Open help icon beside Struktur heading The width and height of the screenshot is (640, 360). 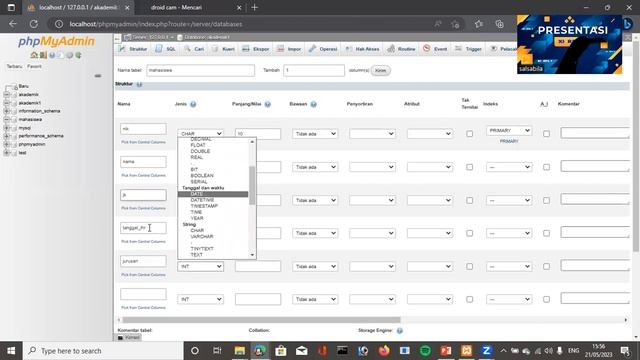pyautogui.click(x=140, y=84)
